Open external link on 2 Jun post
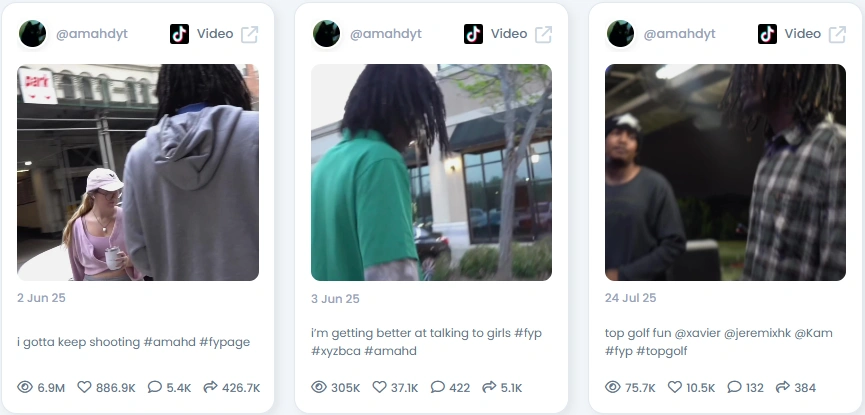The image size is (865, 415). [x=249, y=34]
